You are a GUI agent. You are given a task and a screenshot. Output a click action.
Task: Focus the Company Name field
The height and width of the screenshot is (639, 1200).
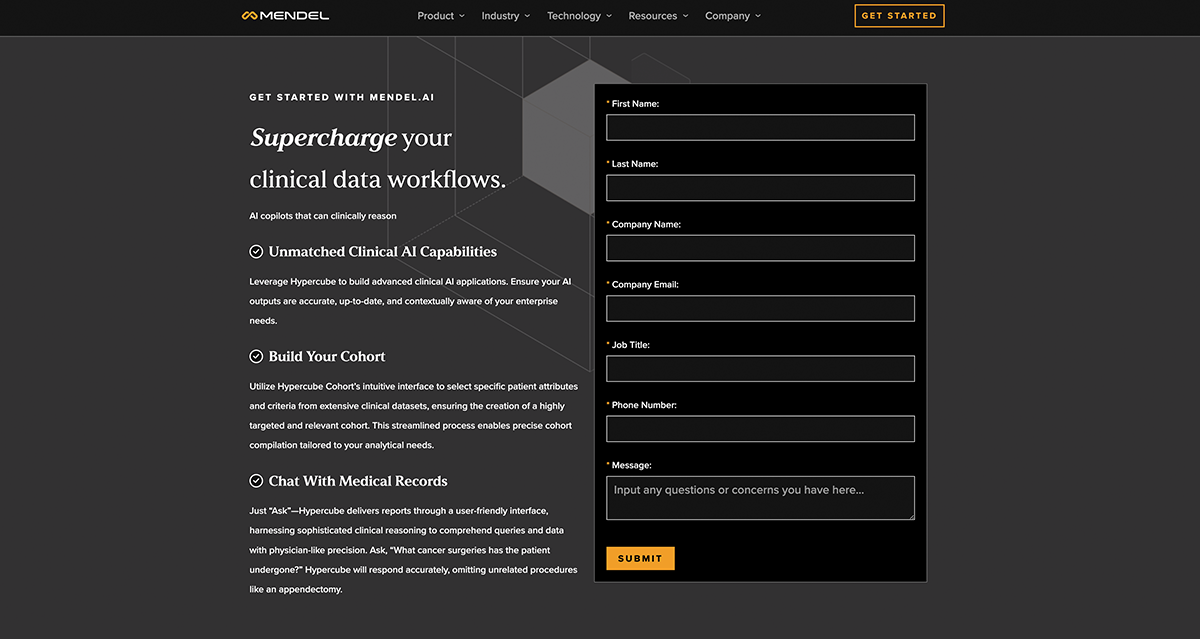pyautogui.click(x=760, y=248)
